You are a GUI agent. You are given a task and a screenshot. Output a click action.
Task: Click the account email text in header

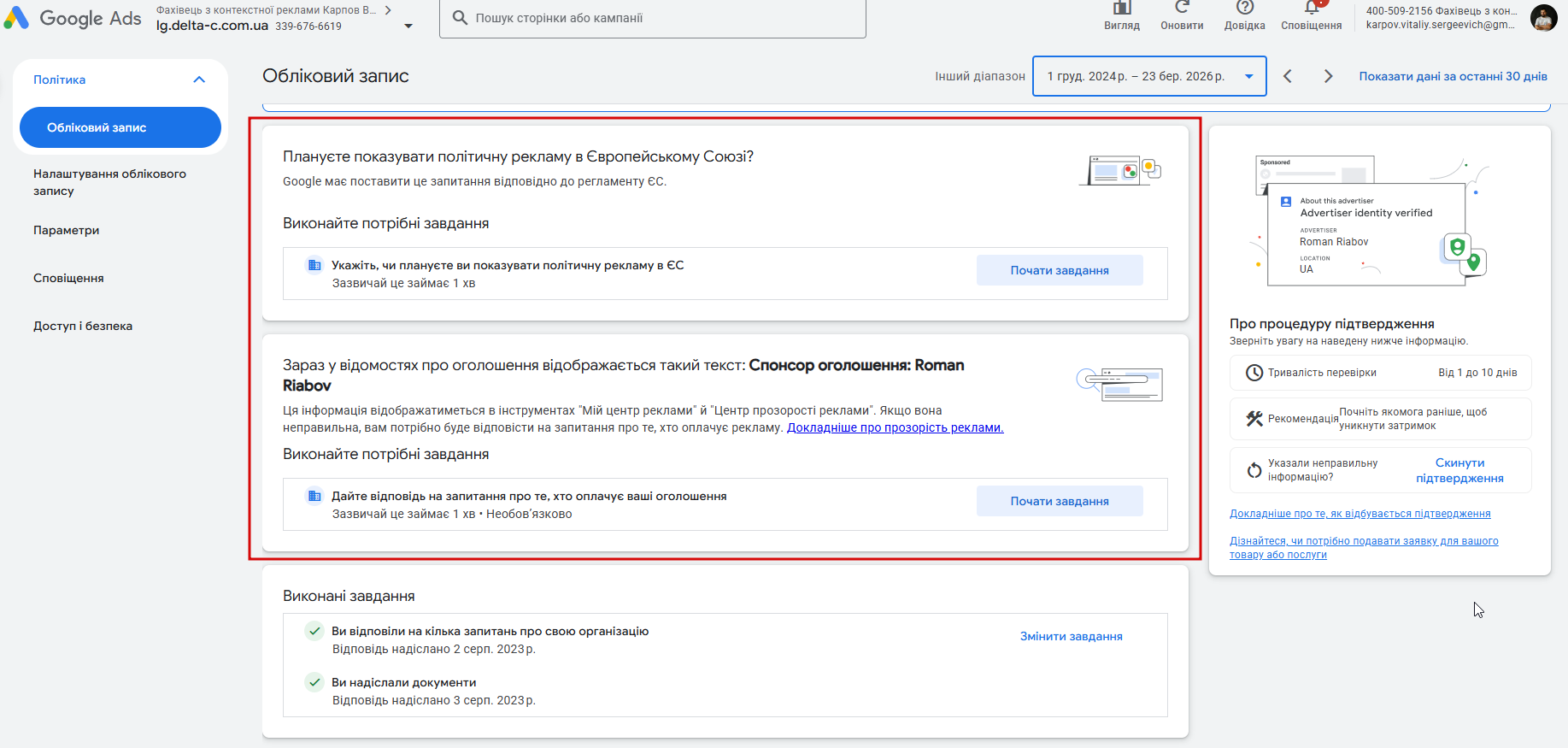tap(1440, 25)
